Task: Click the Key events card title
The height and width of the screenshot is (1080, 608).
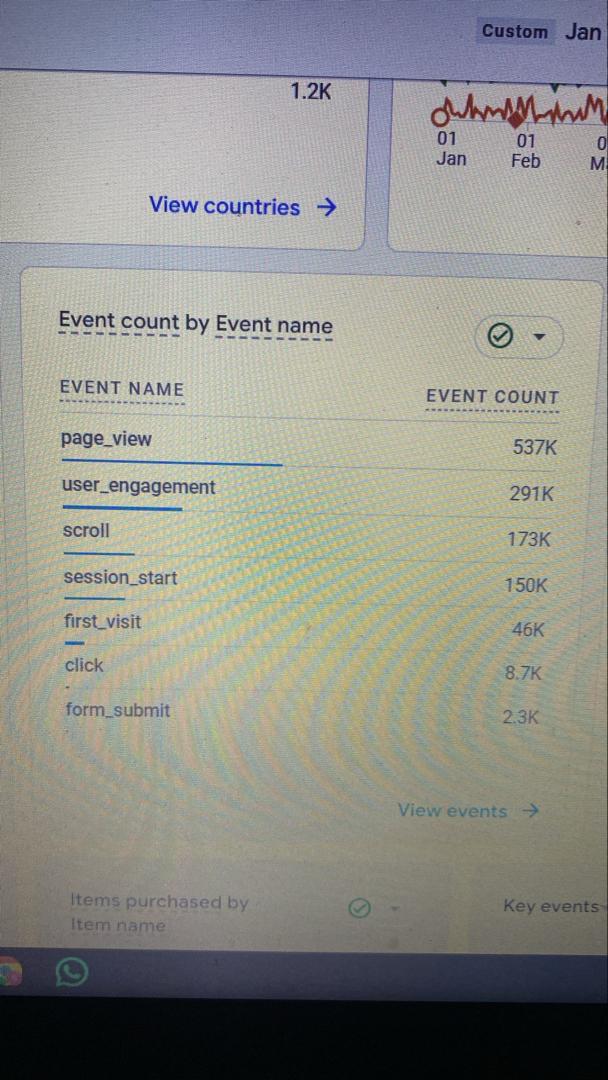Action: pyautogui.click(x=550, y=907)
